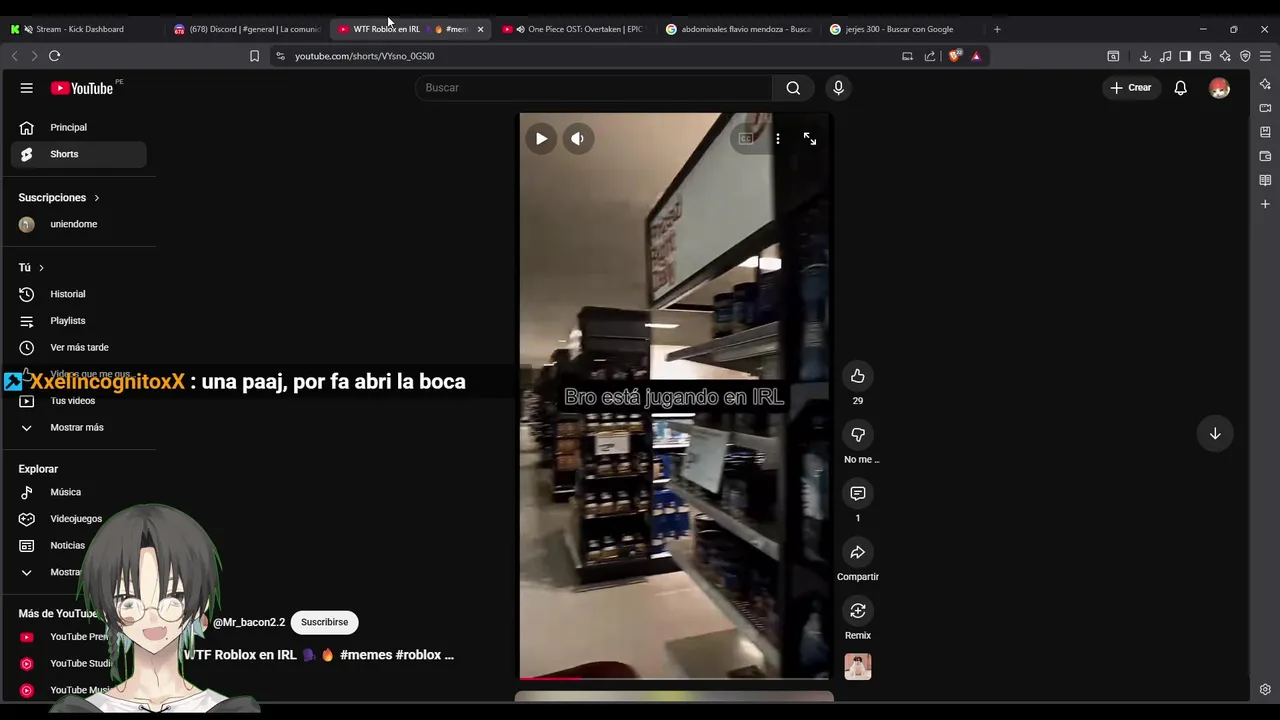
Task: Open the Brave Wallet toolbar icon
Action: 1205,56
